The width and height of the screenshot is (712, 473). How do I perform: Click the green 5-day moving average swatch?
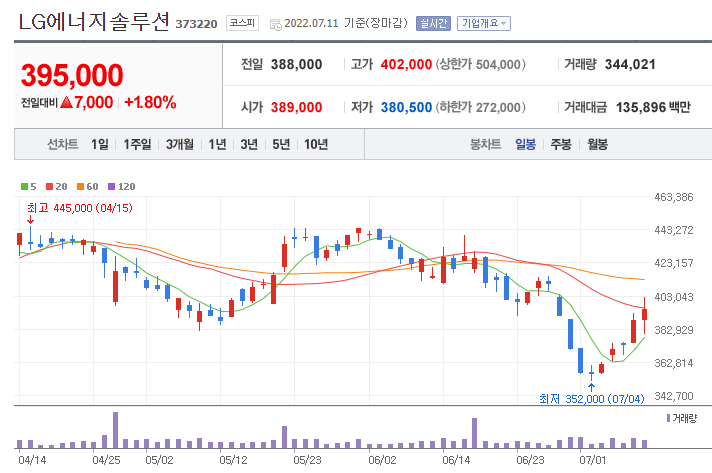[25, 187]
